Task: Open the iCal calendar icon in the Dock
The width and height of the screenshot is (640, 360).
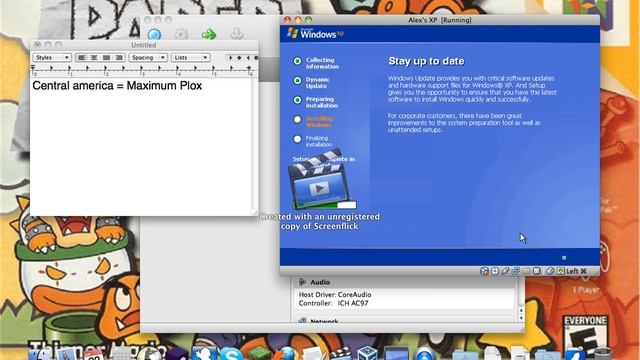Action: coord(93,354)
